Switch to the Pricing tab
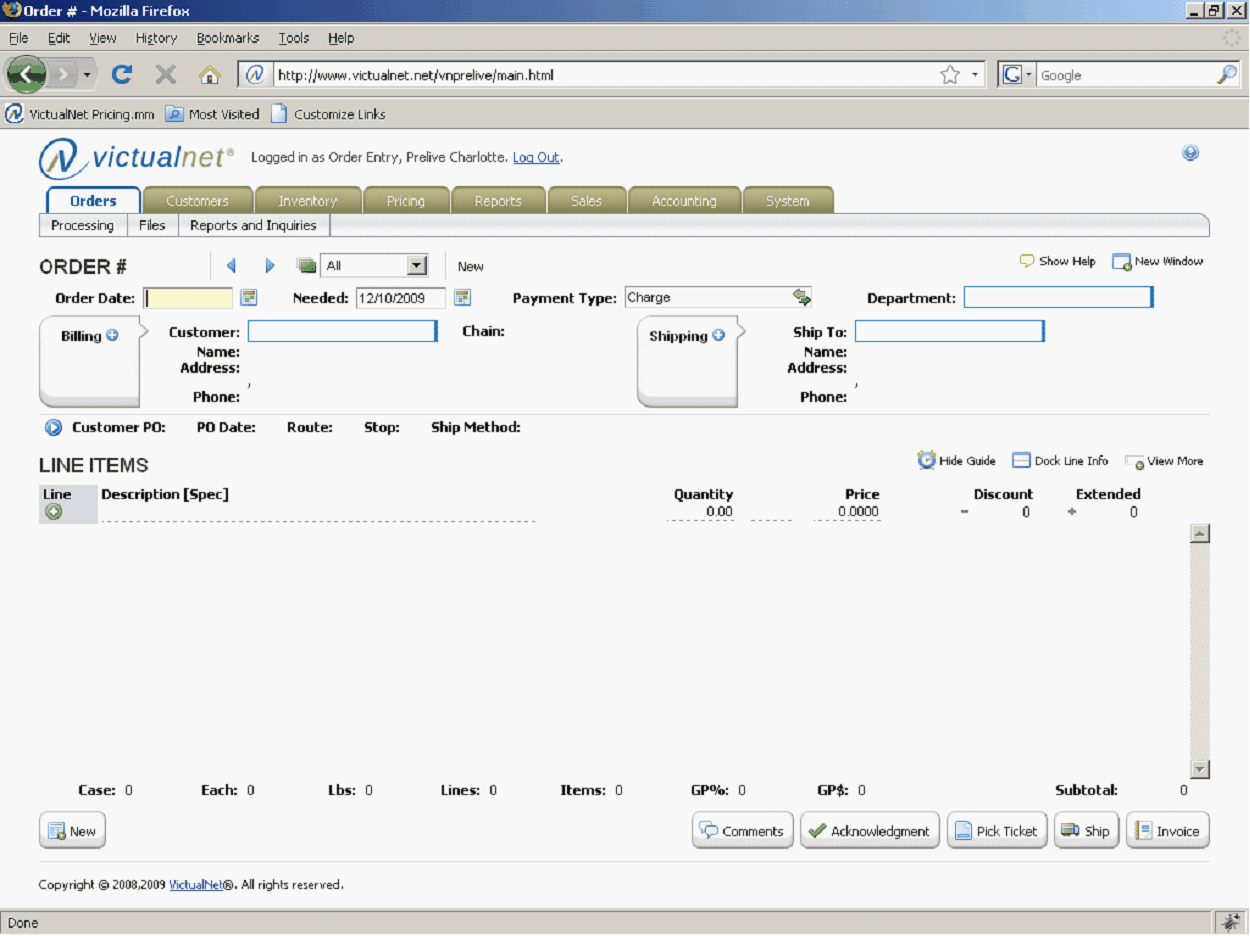This screenshot has width=1250, height=936. [405, 201]
